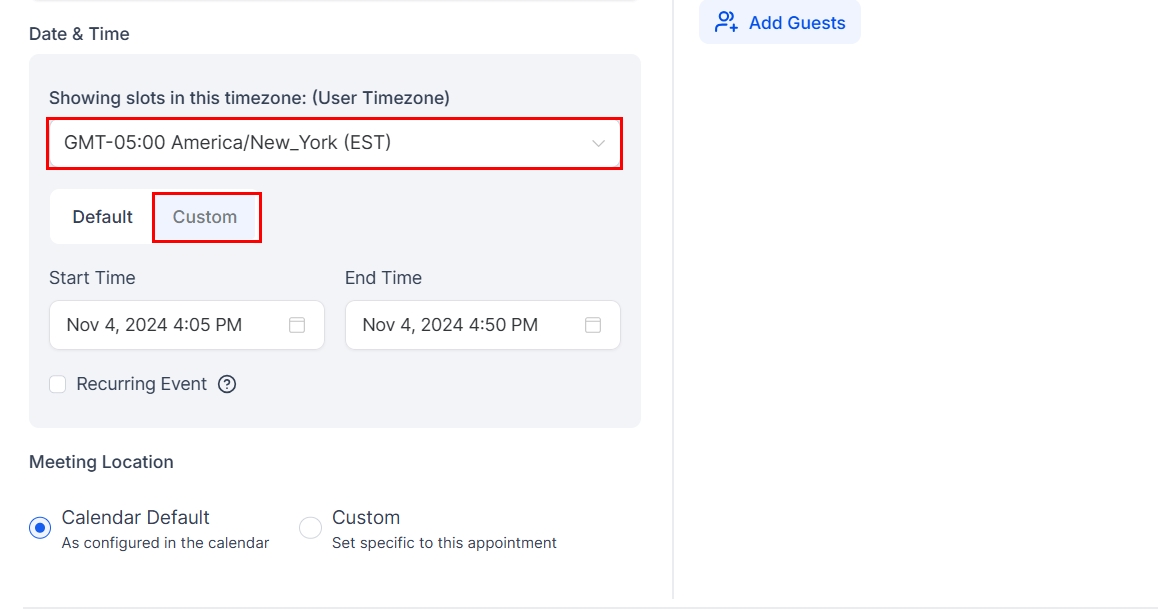Click "As configured in the calendar" text
1167x610 pixels.
[x=165, y=543]
